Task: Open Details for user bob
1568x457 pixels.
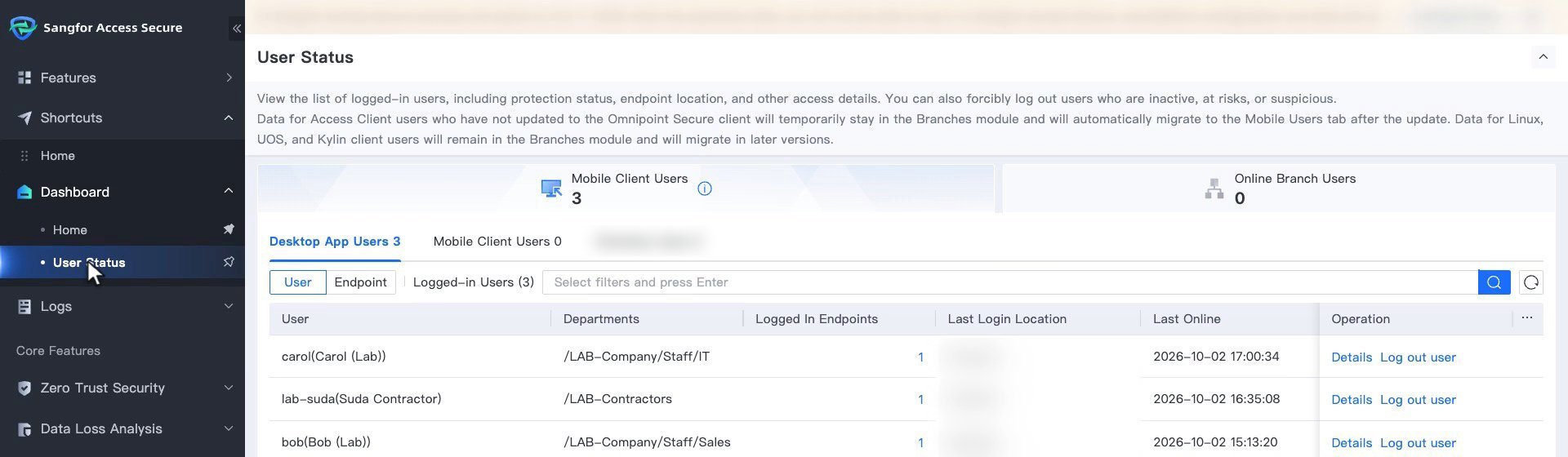Action: 1352,443
